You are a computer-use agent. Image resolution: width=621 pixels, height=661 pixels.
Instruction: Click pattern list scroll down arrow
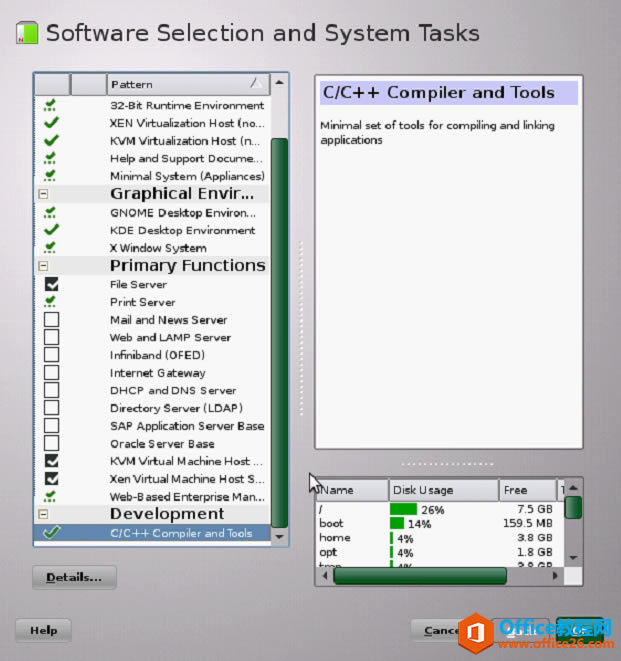click(279, 537)
